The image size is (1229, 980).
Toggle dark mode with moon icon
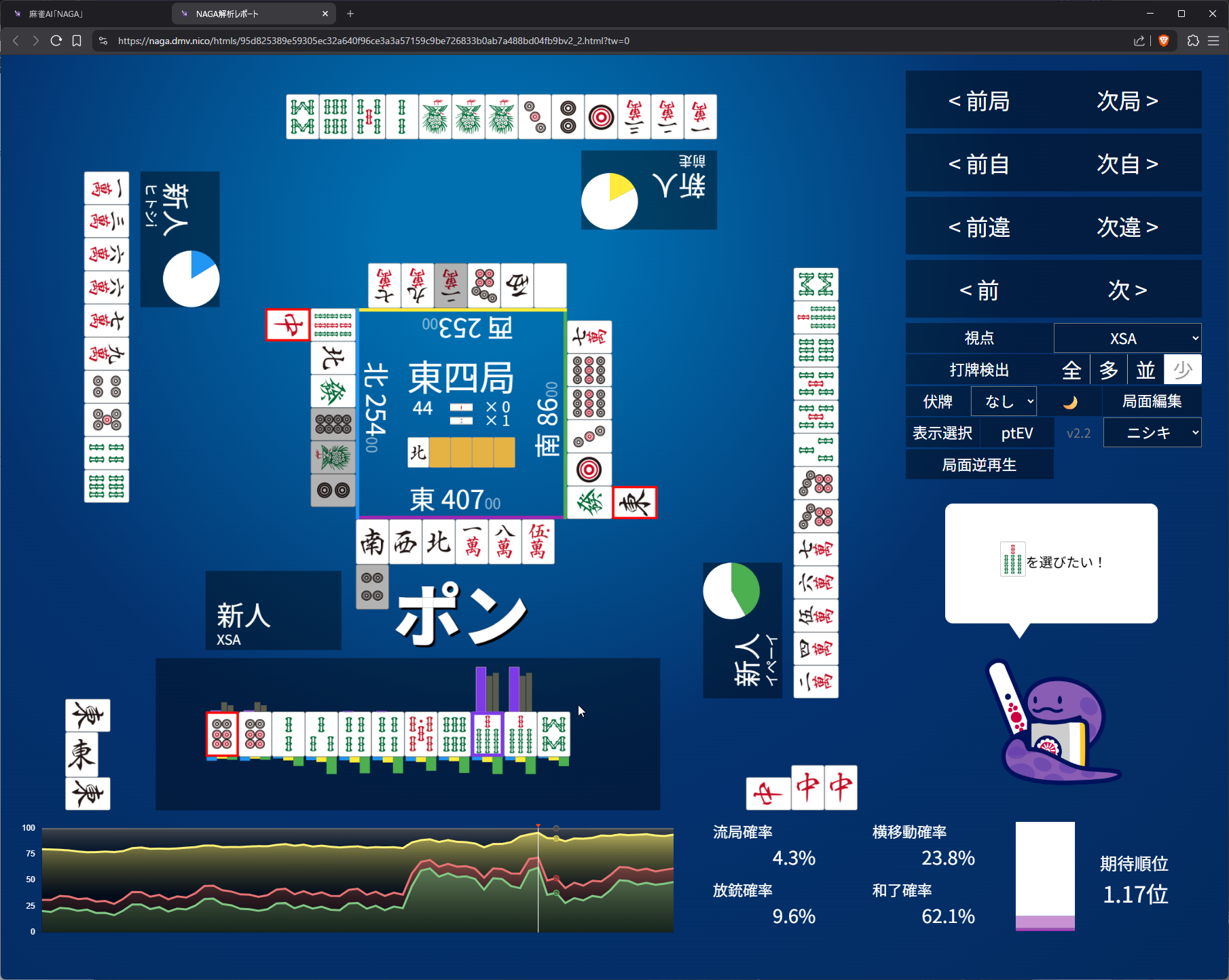click(1070, 402)
